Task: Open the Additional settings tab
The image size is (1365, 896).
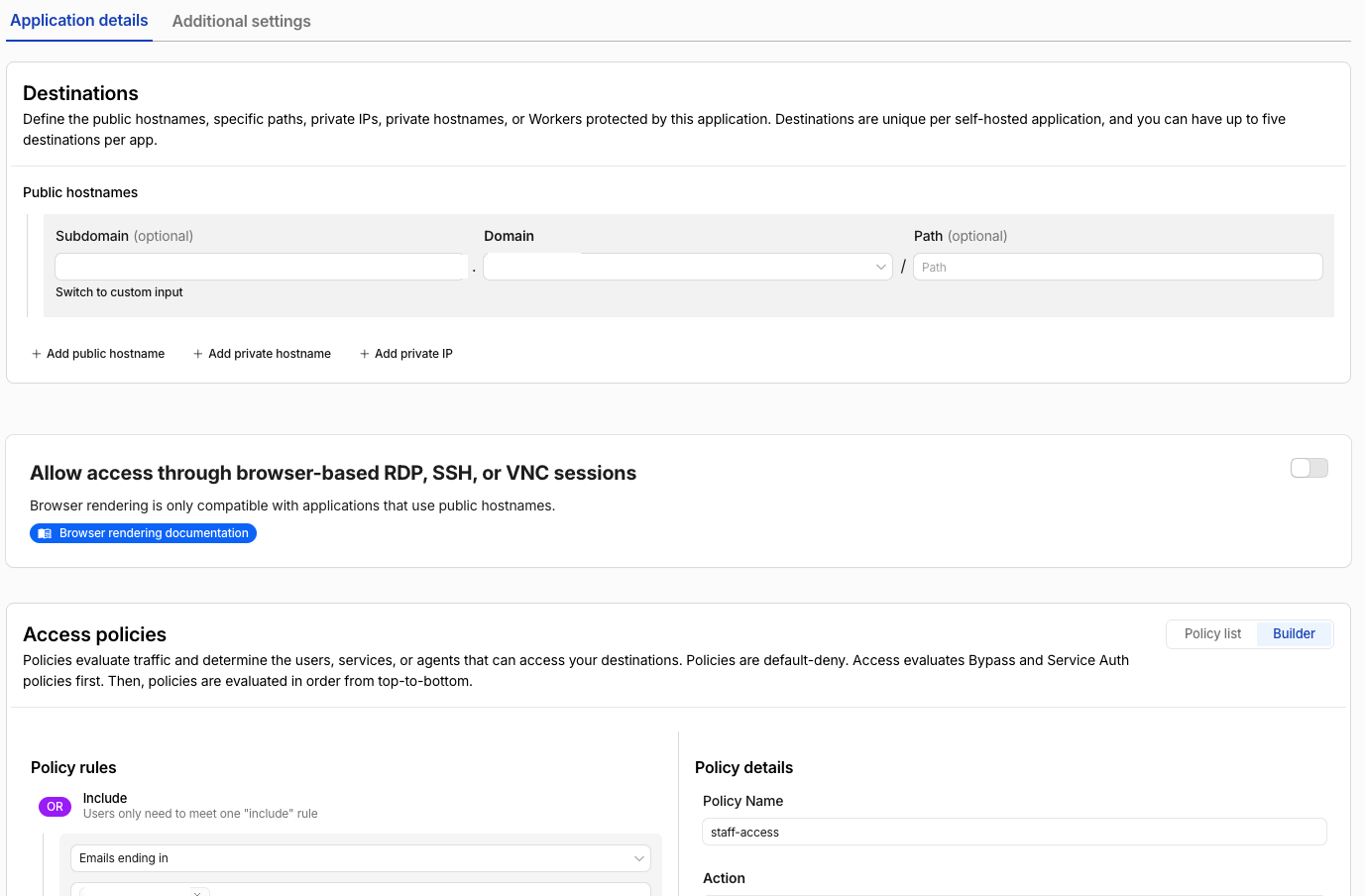Action: [x=241, y=21]
